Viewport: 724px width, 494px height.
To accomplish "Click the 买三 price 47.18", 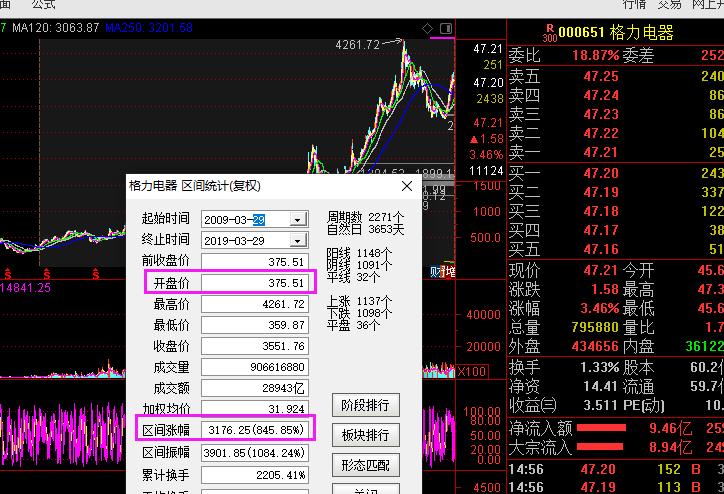I will (601, 211).
